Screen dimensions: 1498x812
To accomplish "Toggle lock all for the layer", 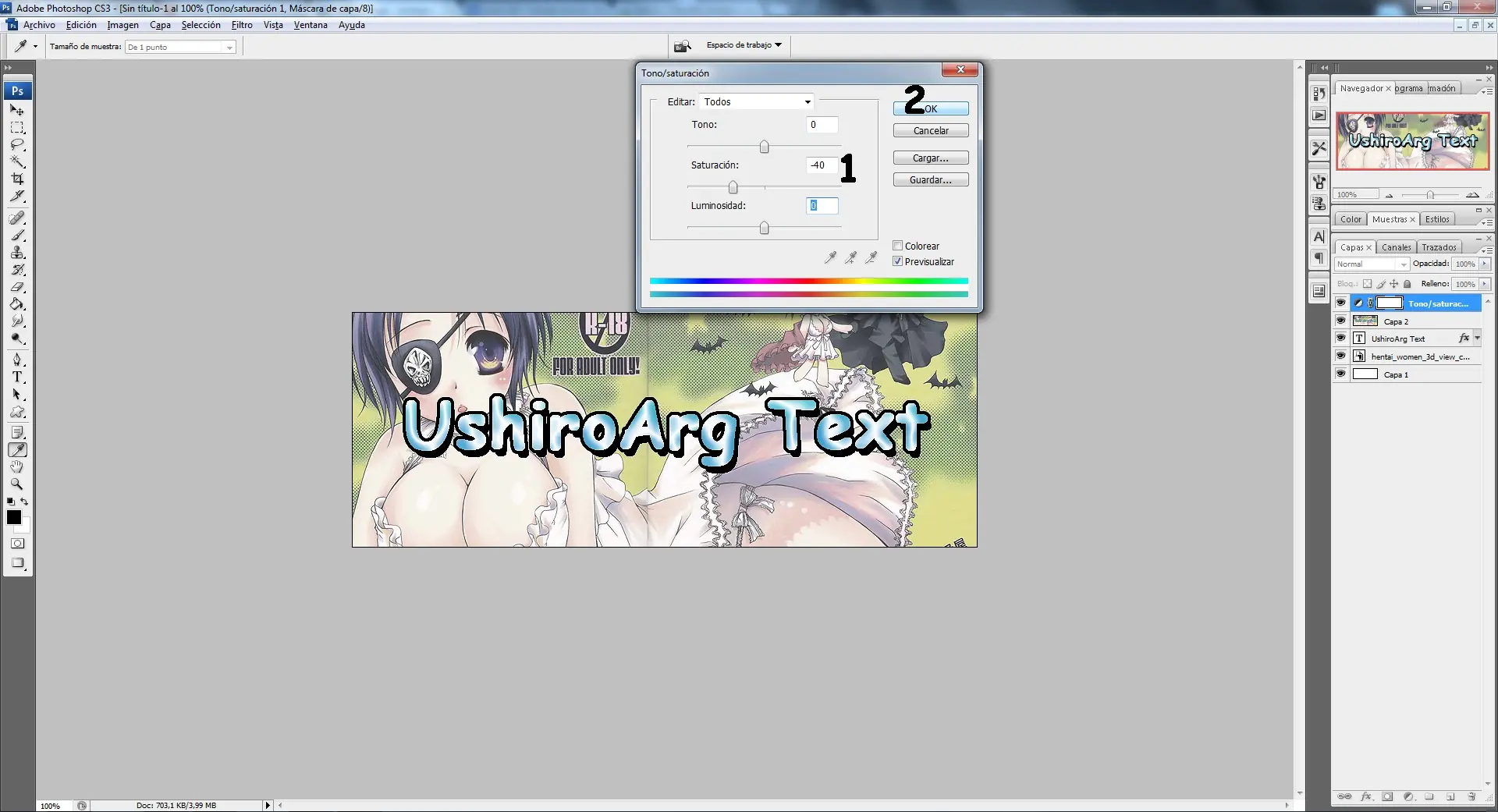I will (1407, 284).
